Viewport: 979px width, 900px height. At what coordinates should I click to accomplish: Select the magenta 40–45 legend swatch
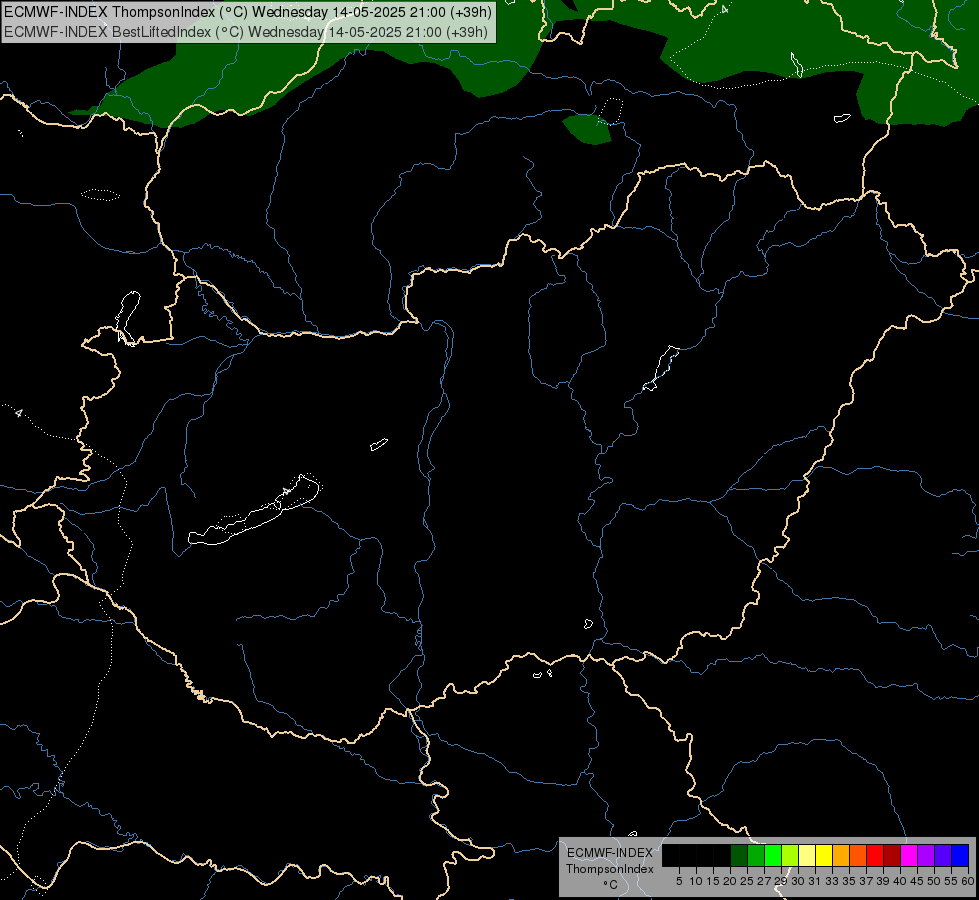[x=909, y=855]
